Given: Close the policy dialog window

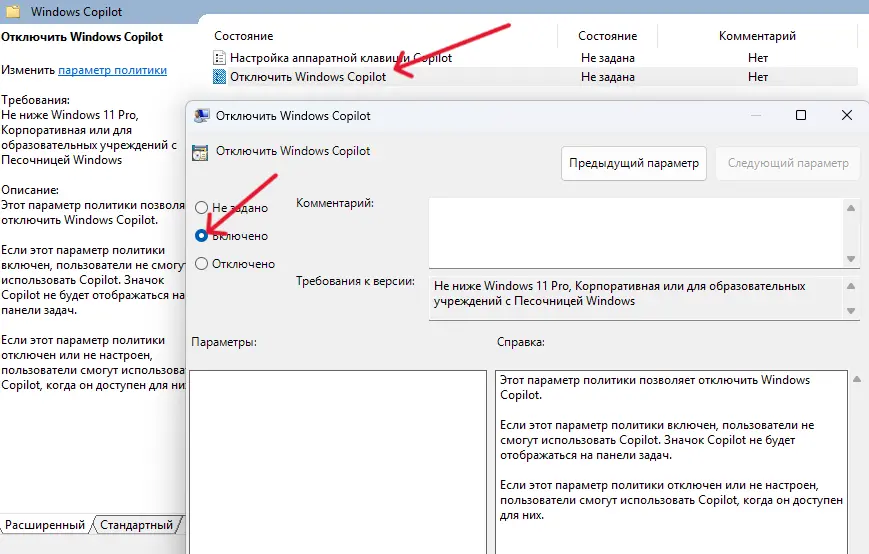Looking at the screenshot, I should (x=847, y=115).
